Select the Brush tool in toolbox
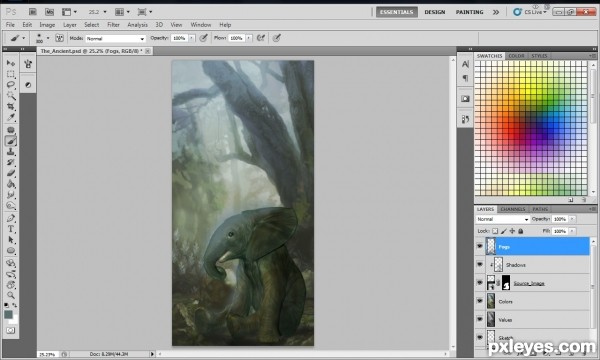Viewport: 600px width, 360px height. coord(11,141)
